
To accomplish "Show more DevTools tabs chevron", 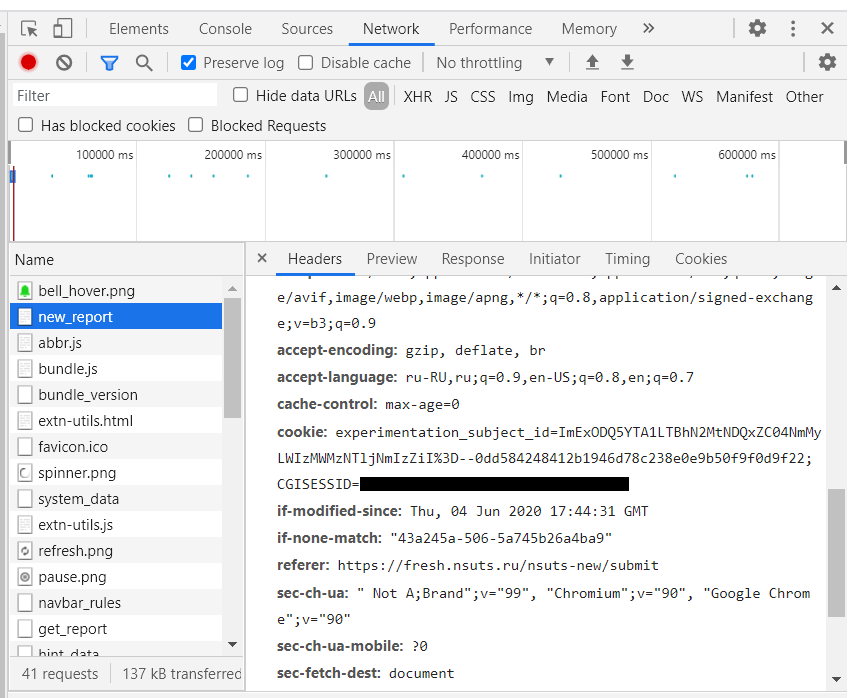I will click(x=648, y=28).
